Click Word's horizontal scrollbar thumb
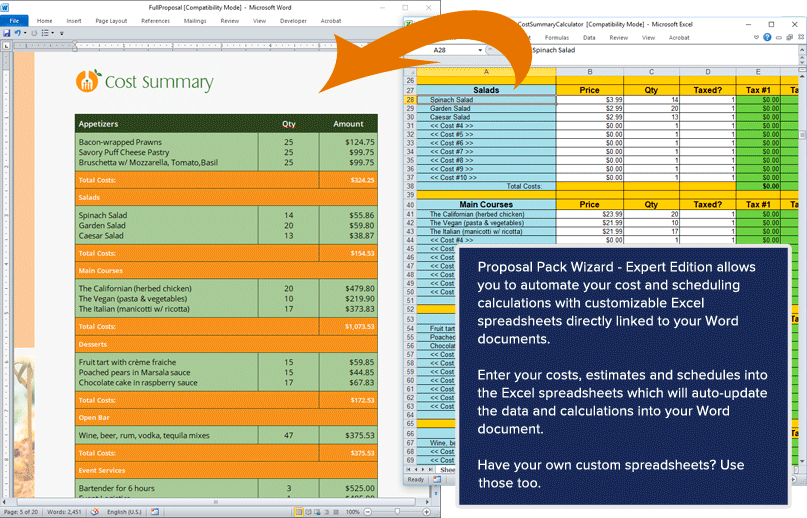 pos(216,502)
